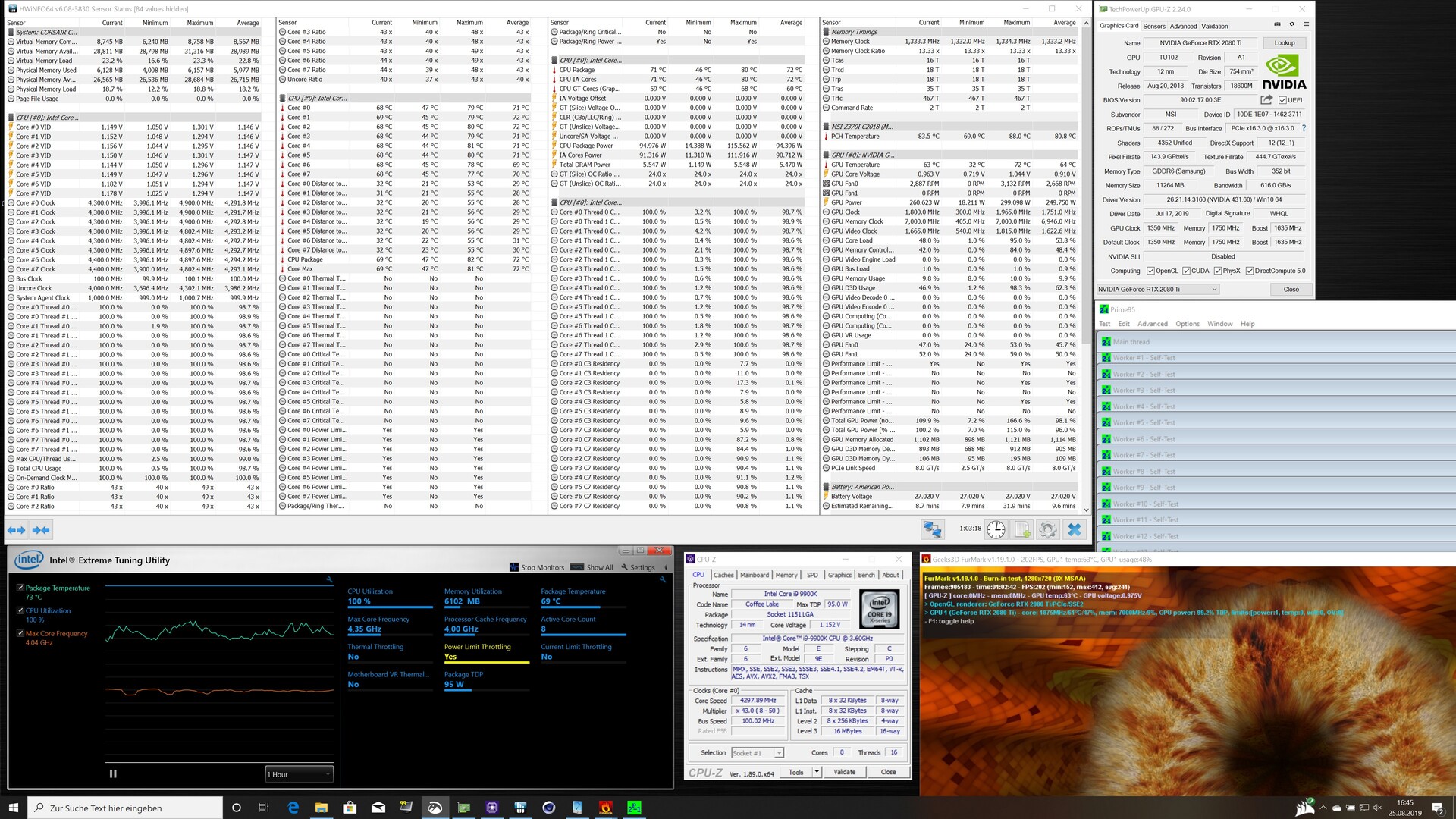The image size is (1456, 819).
Task: Open Socket #1 selection dropdown in CPU-Z
Action: (757, 753)
